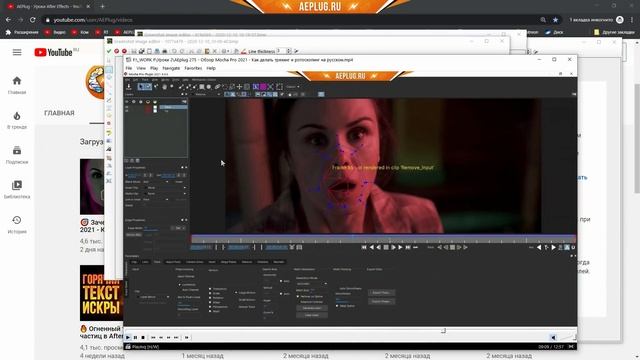
Task: Click the expand-corners frame icon in toolbar
Action: pyautogui.click(x=279, y=87)
